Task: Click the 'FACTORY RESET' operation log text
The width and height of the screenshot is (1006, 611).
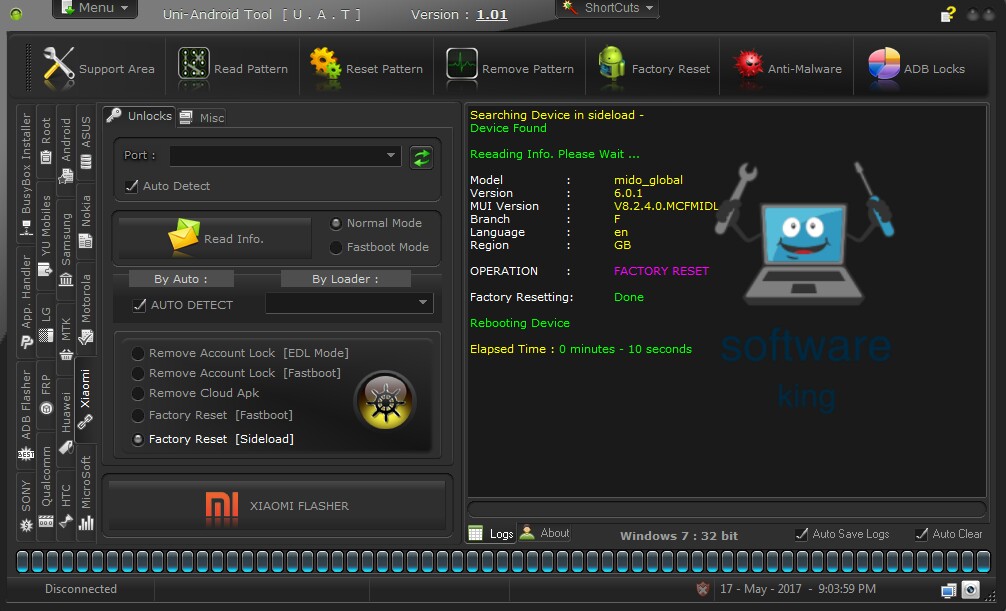Action: pyautogui.click(x=661, y=271)
